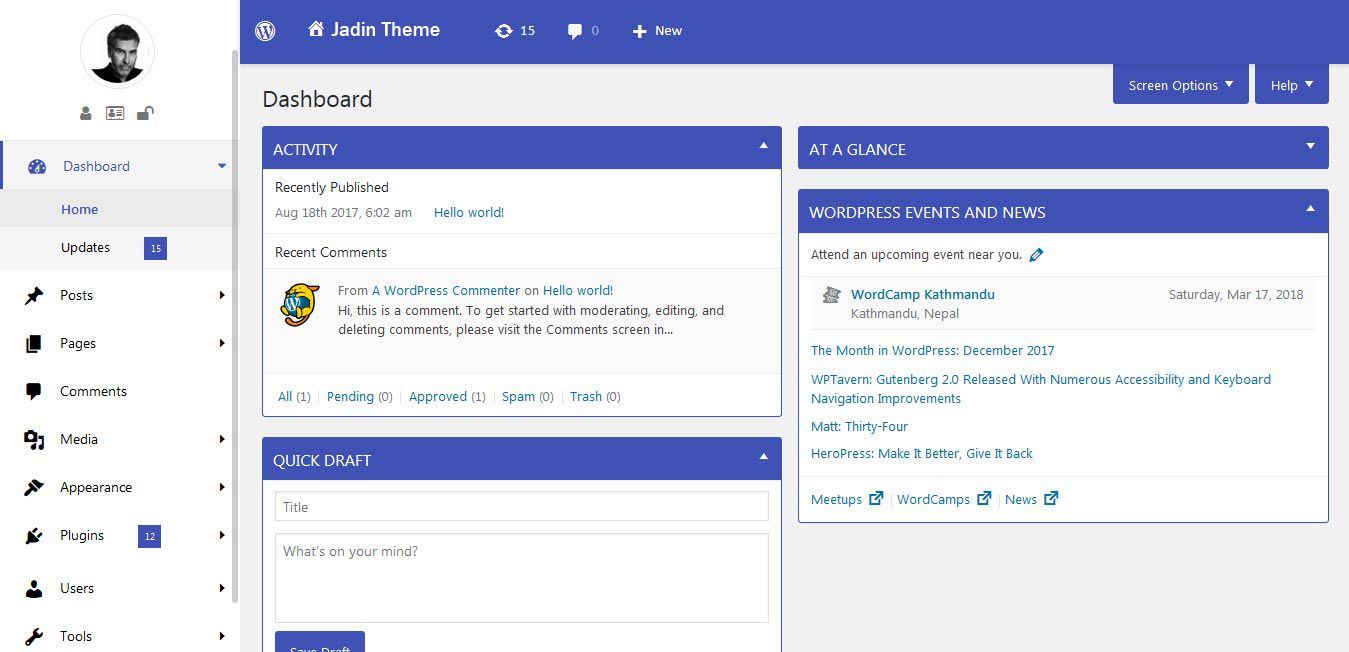Image resolution: width=1349 pixels, height=652 pixels.
Task: Open Updates in sidebar menu
Action: point(85,247)
